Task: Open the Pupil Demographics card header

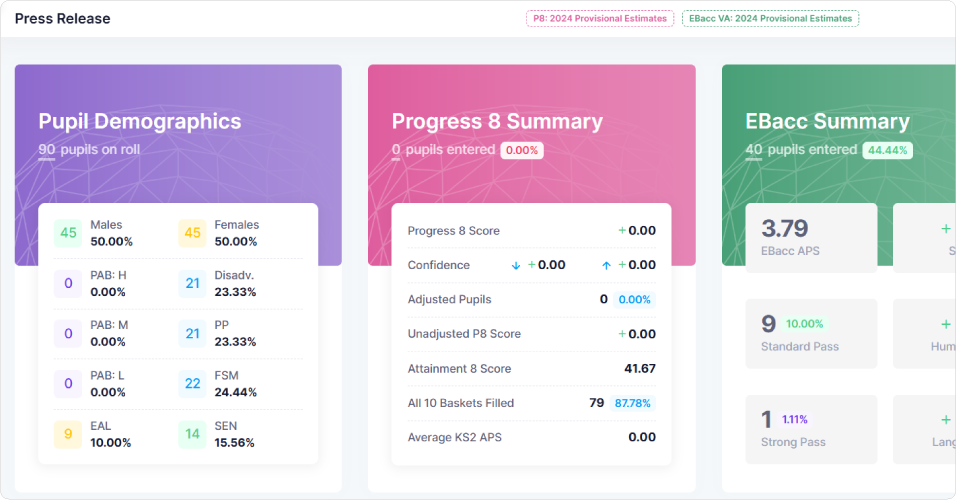Action: (140, 122)
